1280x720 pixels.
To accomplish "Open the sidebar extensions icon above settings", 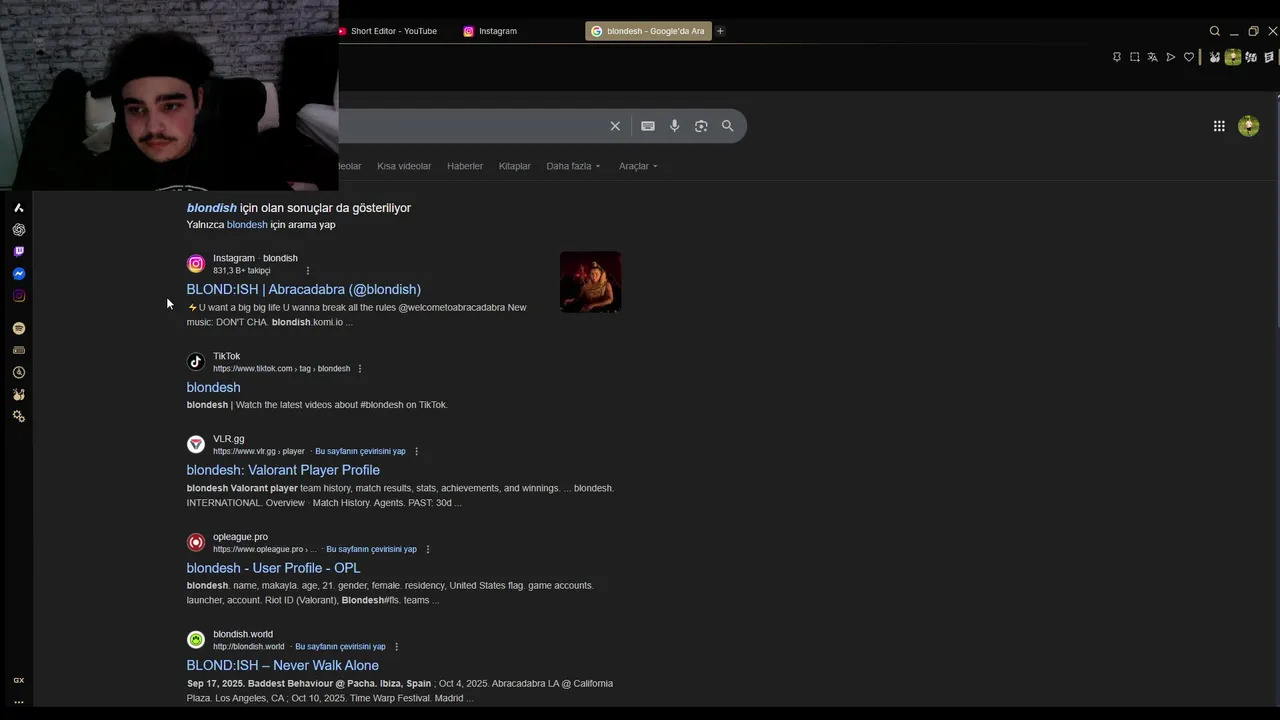I will click(x=18, y=394).
